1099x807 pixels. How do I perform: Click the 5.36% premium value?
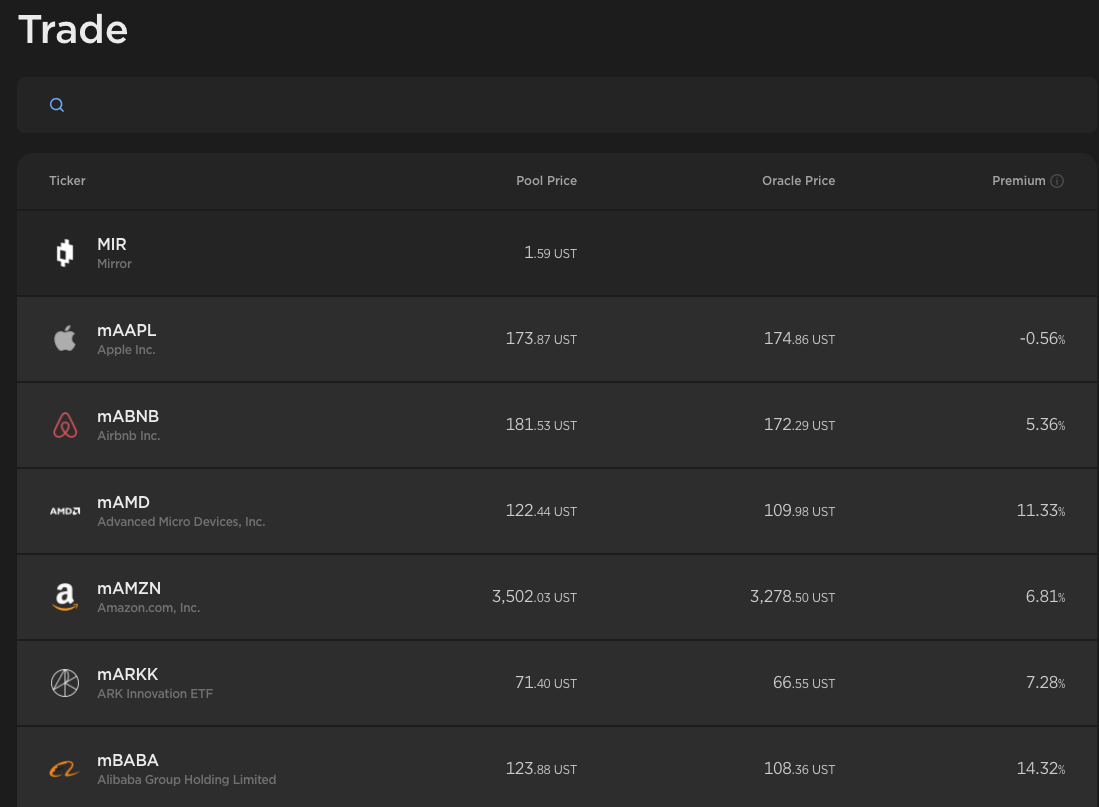1045,425
